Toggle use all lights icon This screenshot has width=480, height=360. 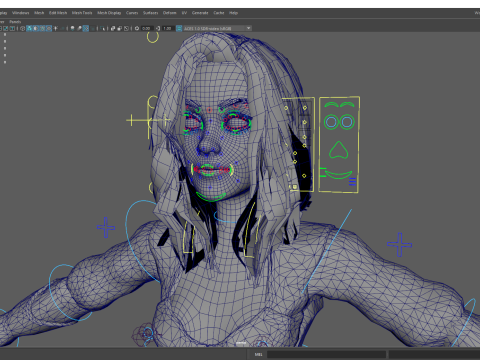(x=55, y=28)
